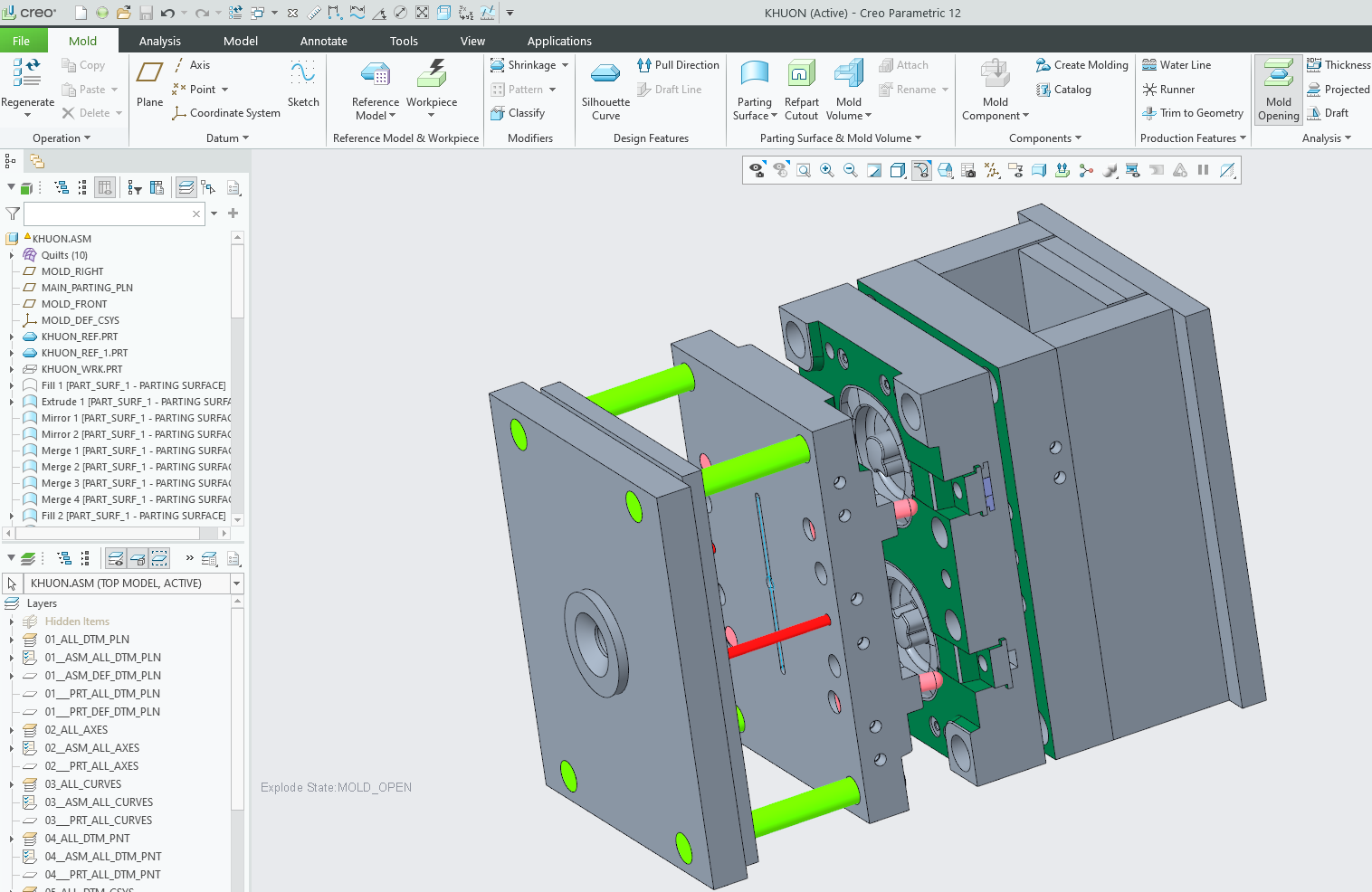Open the File menu
Screen dimensions: 1372x892
pos(21,41)
